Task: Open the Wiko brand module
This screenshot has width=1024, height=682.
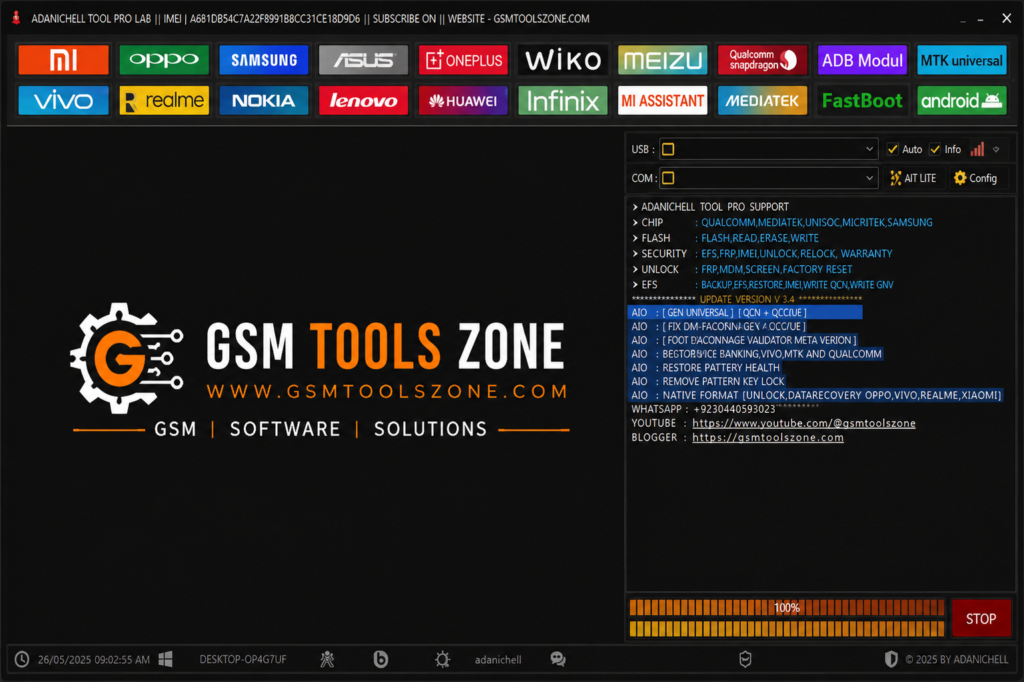Action: click(563, 60)
